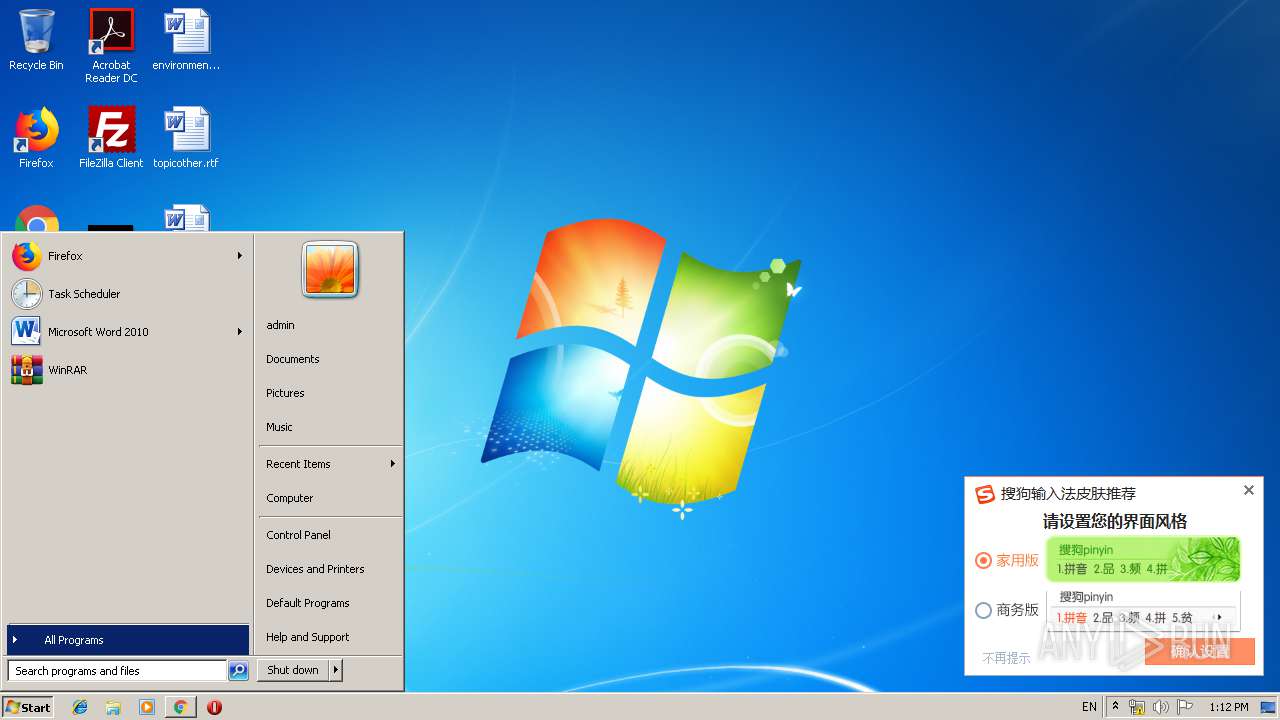Image resolution: width=1280 pixels, height=720 pixels.
Task: Click the search magnifier icon in Start menu
Action: tap(238, 671)
